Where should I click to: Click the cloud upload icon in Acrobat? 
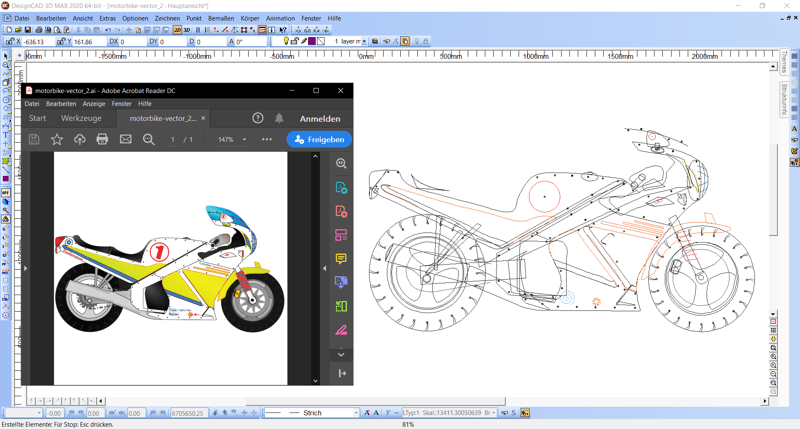pyautogui.click(x=80, y=140)
